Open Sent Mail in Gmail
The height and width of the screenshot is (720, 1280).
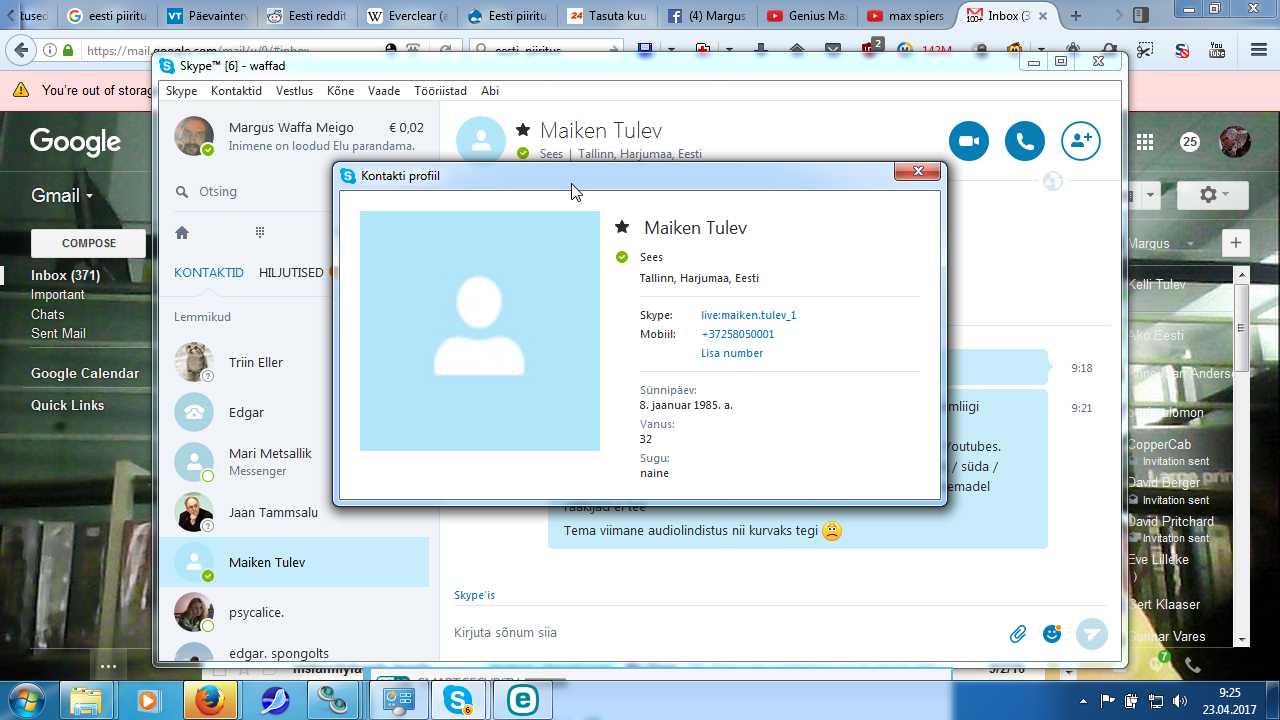[x=58, y=333]
